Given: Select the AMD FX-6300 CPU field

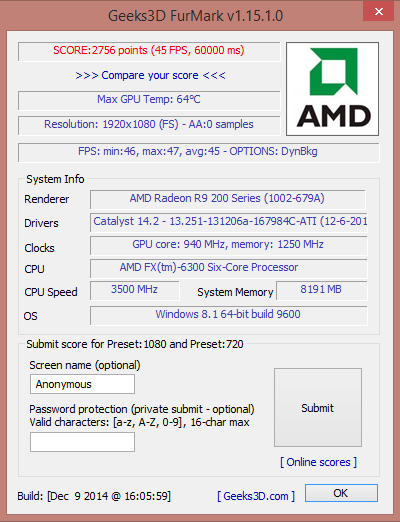Looking at the screenshot, I should point(229,268).
